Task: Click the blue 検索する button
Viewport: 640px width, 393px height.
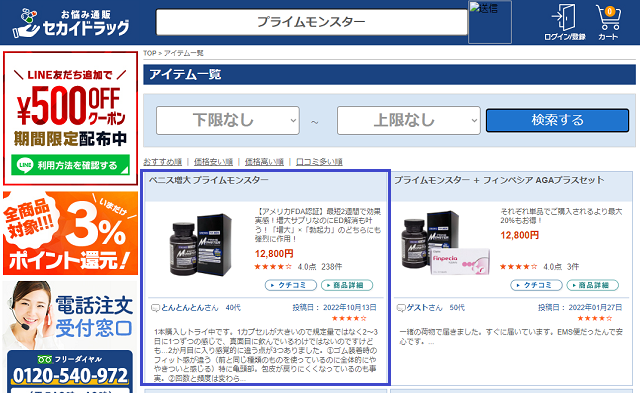Action: (x=557, y=120)
